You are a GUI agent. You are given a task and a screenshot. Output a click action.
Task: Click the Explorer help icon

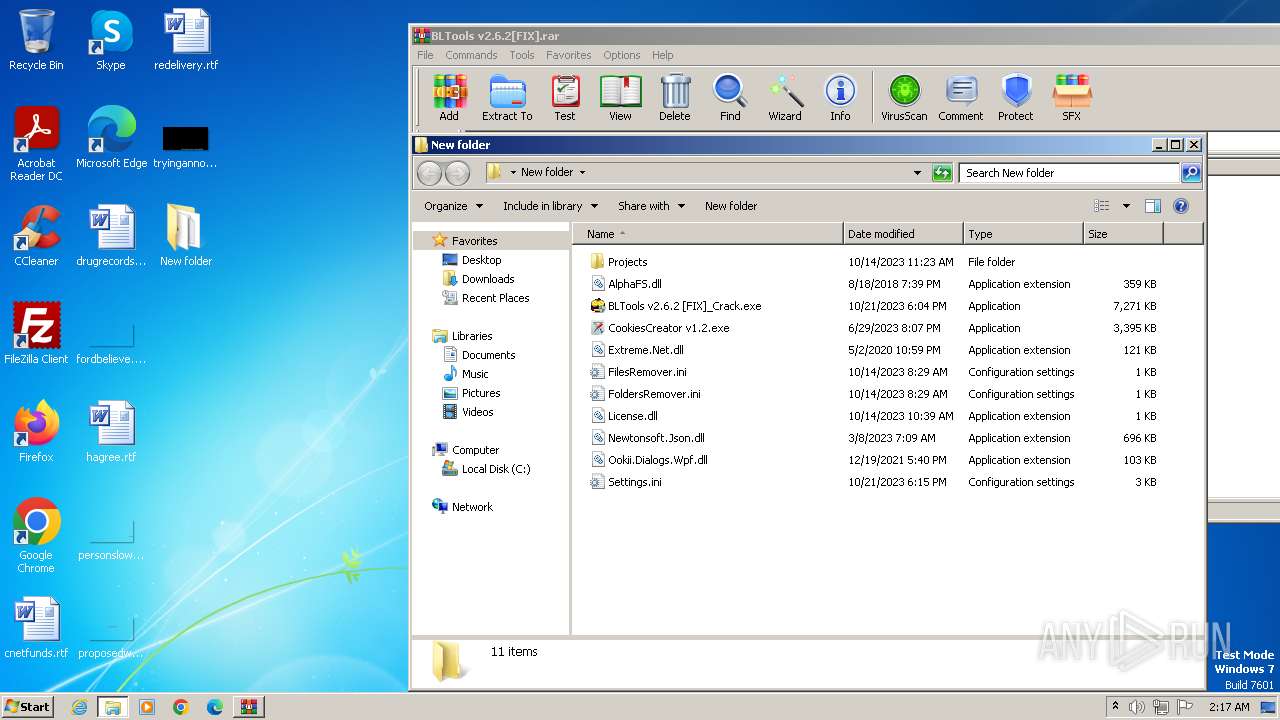pyautogui.click(x=1180, y=206)
